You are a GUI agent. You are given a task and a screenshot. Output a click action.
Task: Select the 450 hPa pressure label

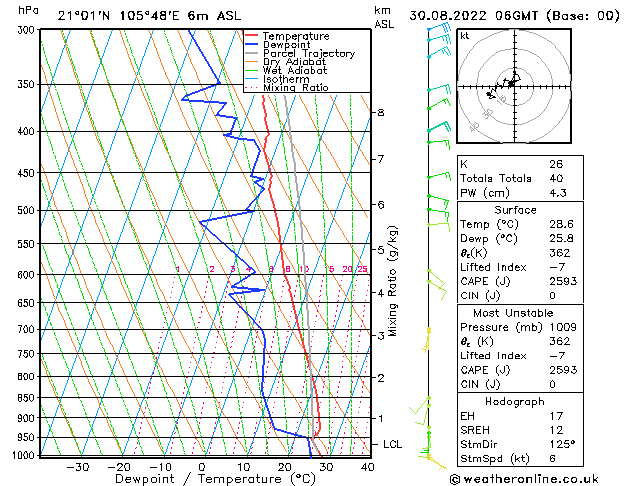pos(28,173)
